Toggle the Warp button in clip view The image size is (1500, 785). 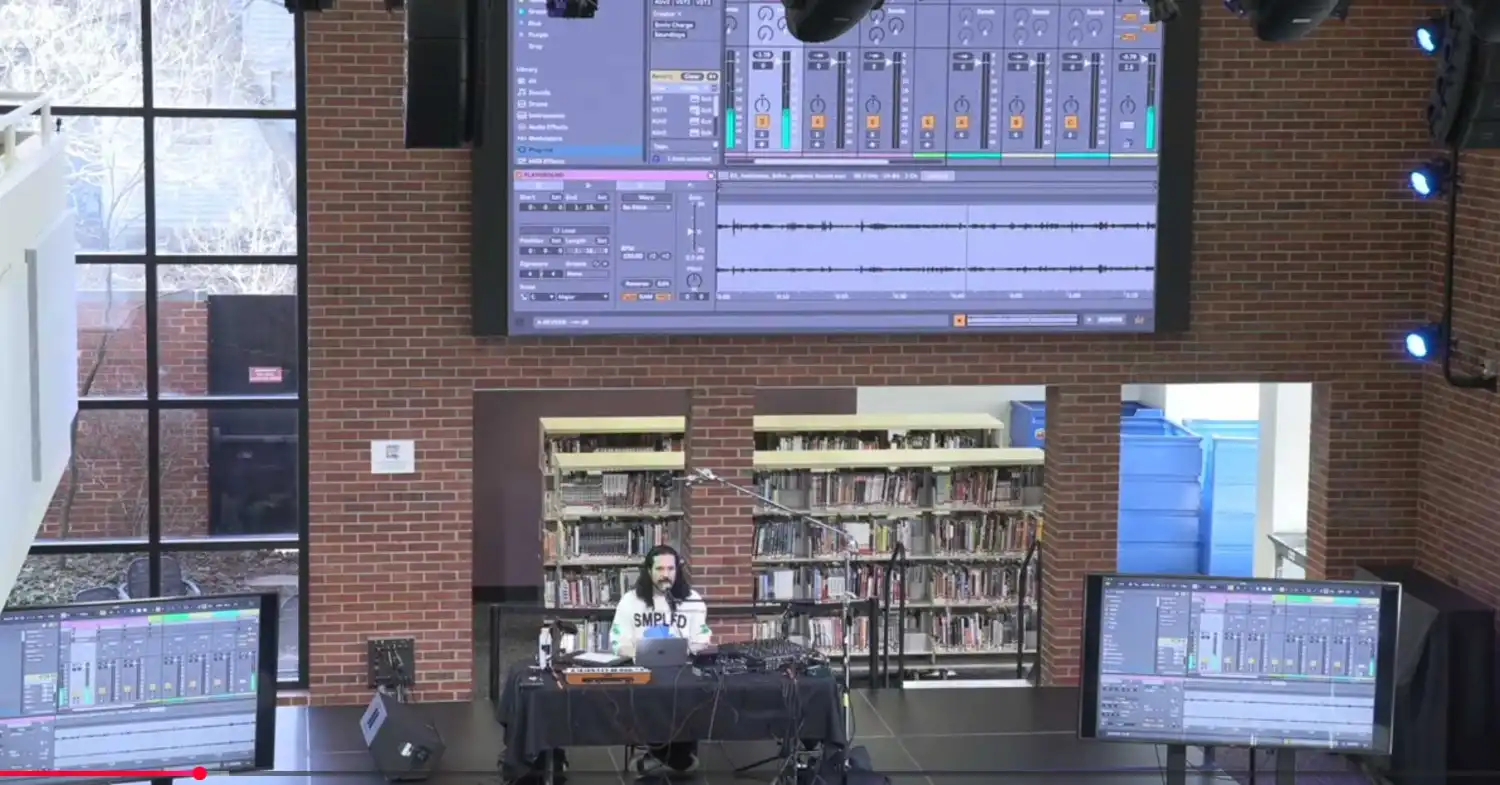(645, 197)
